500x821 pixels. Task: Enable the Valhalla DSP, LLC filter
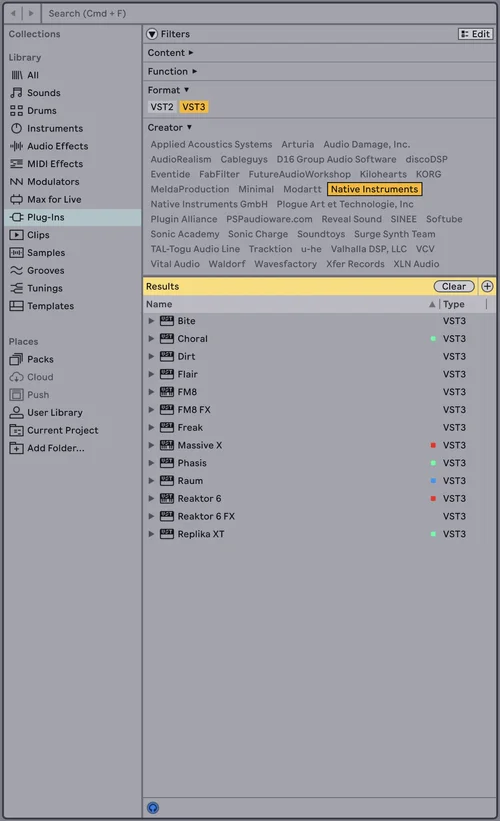click(x=369, y=249)
